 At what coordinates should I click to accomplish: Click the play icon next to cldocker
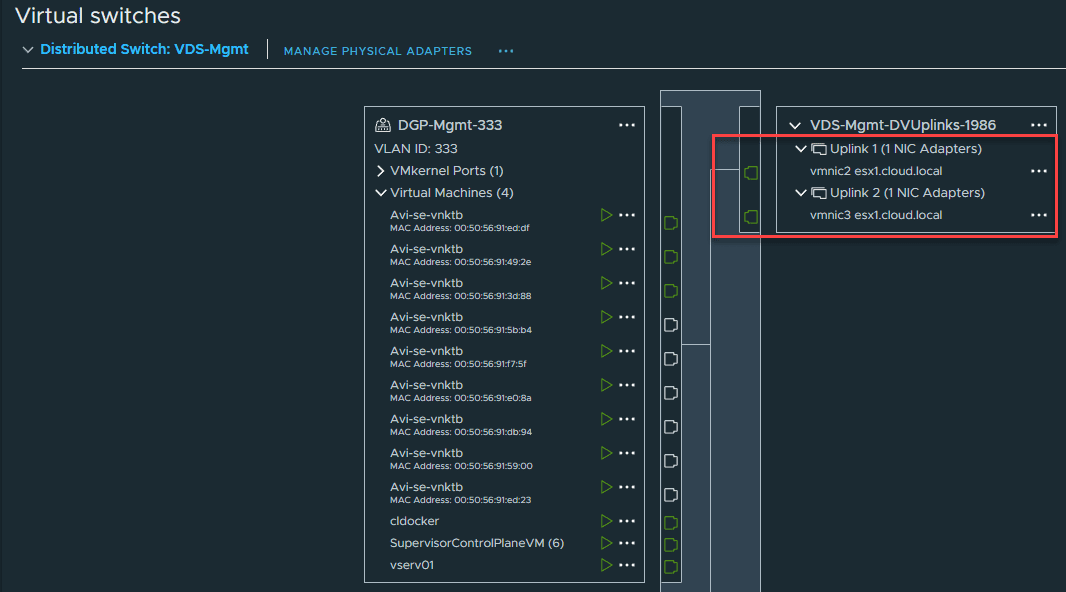pos(607,521)
